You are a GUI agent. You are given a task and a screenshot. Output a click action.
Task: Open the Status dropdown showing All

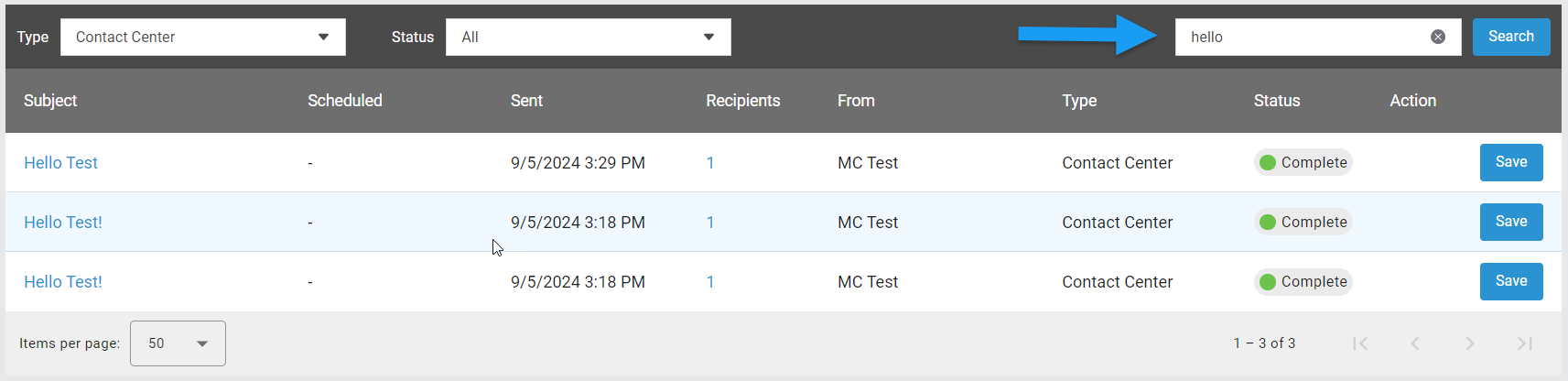coord(589,37)
